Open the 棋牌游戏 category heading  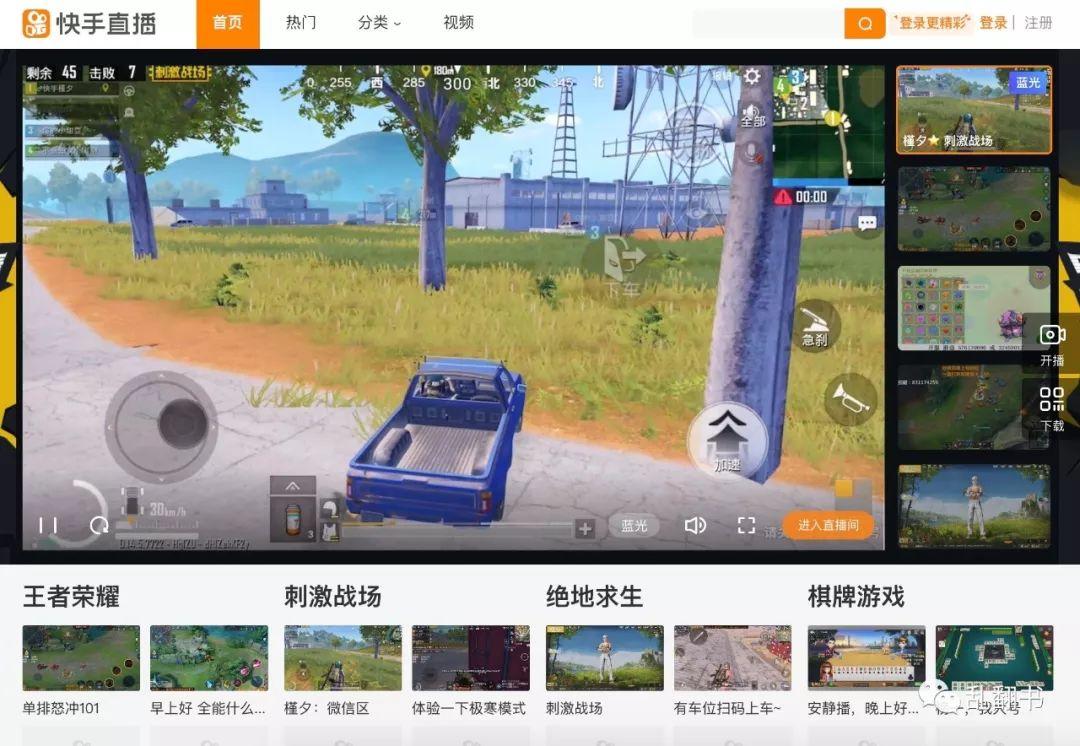click(x=856, y=597)
